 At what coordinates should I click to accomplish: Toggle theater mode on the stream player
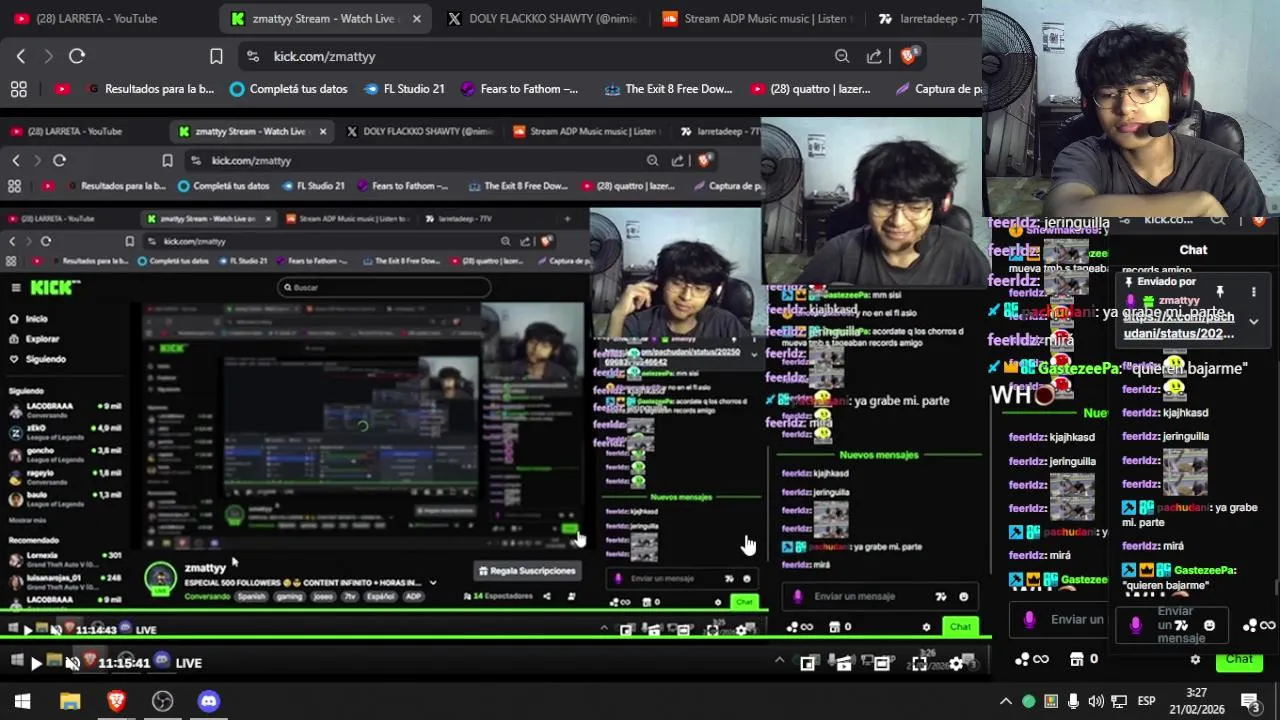click(881, 663)
